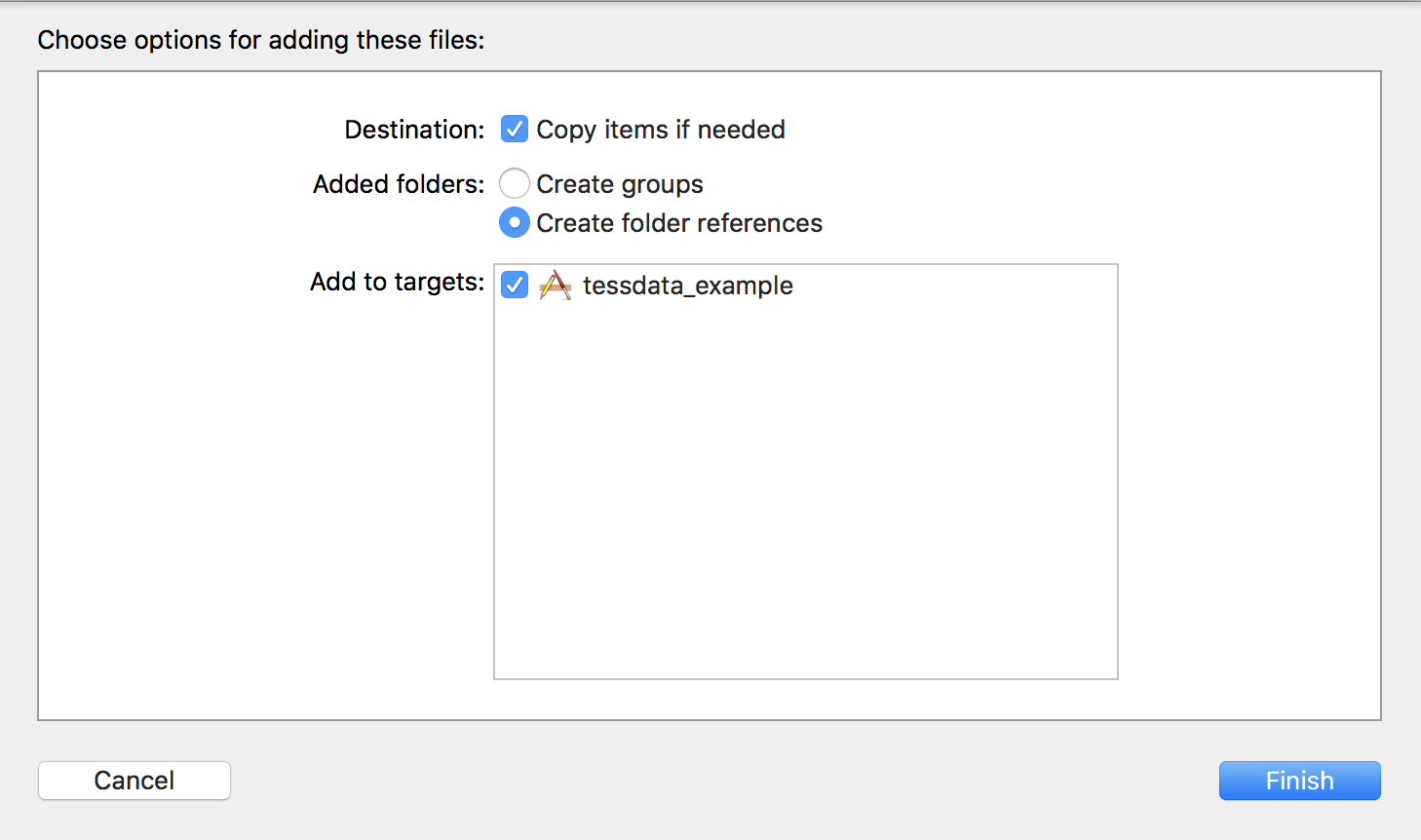
Task: Toggle the tessdata_example target checkbox
Action: [x=515, y=286]
